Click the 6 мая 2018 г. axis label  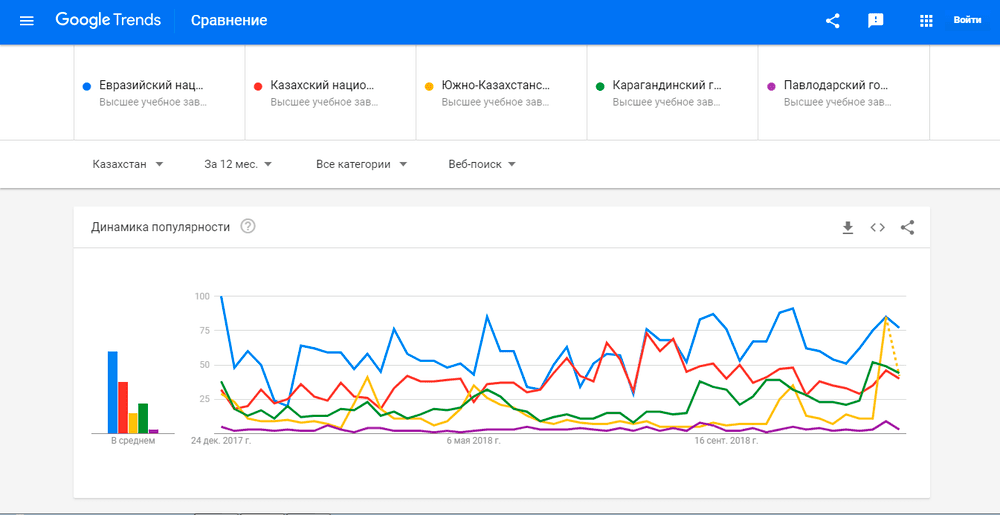[473, 440]
